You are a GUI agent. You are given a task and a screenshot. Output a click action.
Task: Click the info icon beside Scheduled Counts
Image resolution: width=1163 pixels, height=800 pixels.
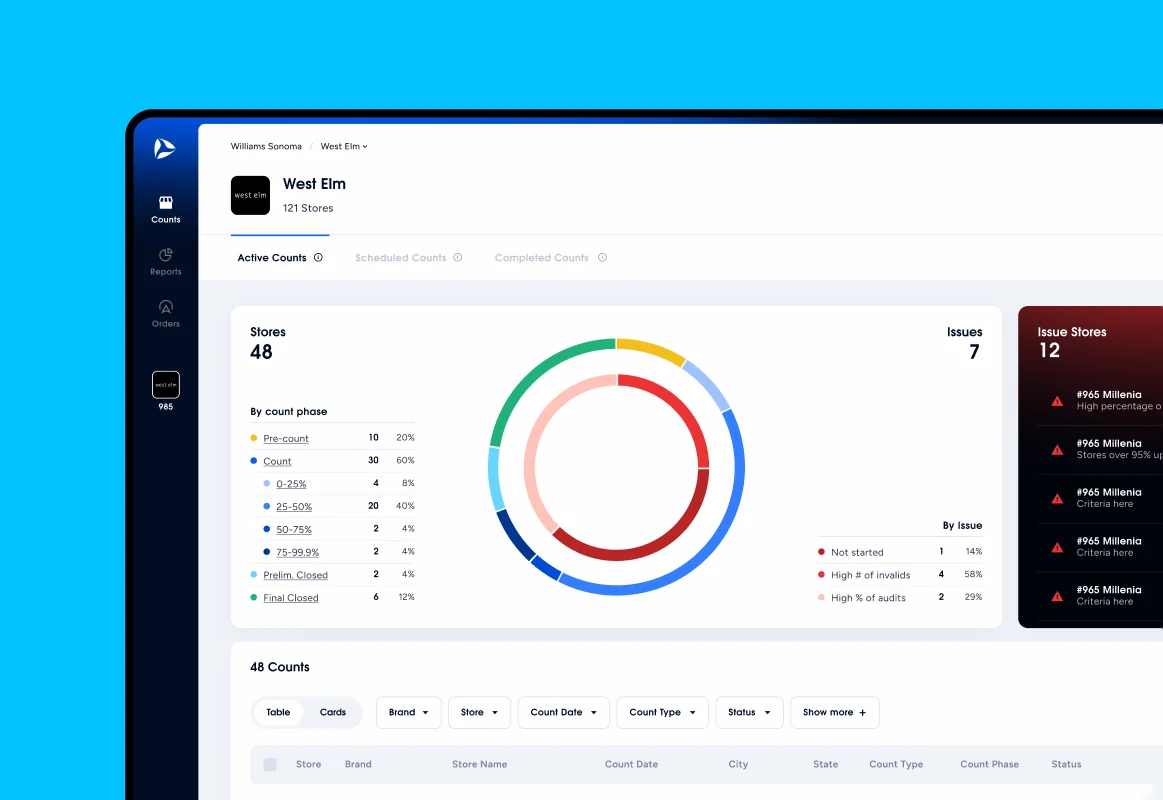(x=458, y=257)
